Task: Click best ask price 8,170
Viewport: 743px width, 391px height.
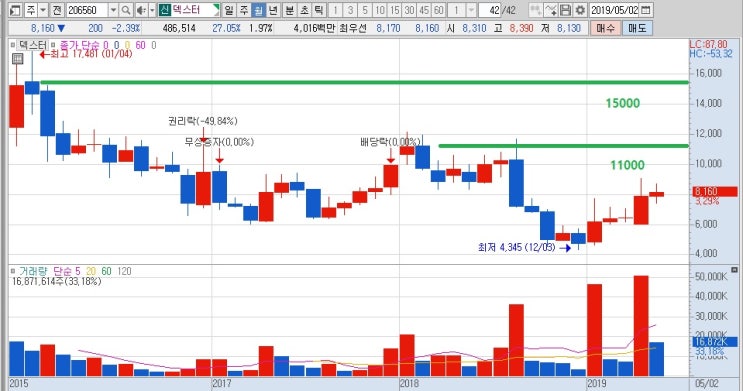Action: pos(388,28)
